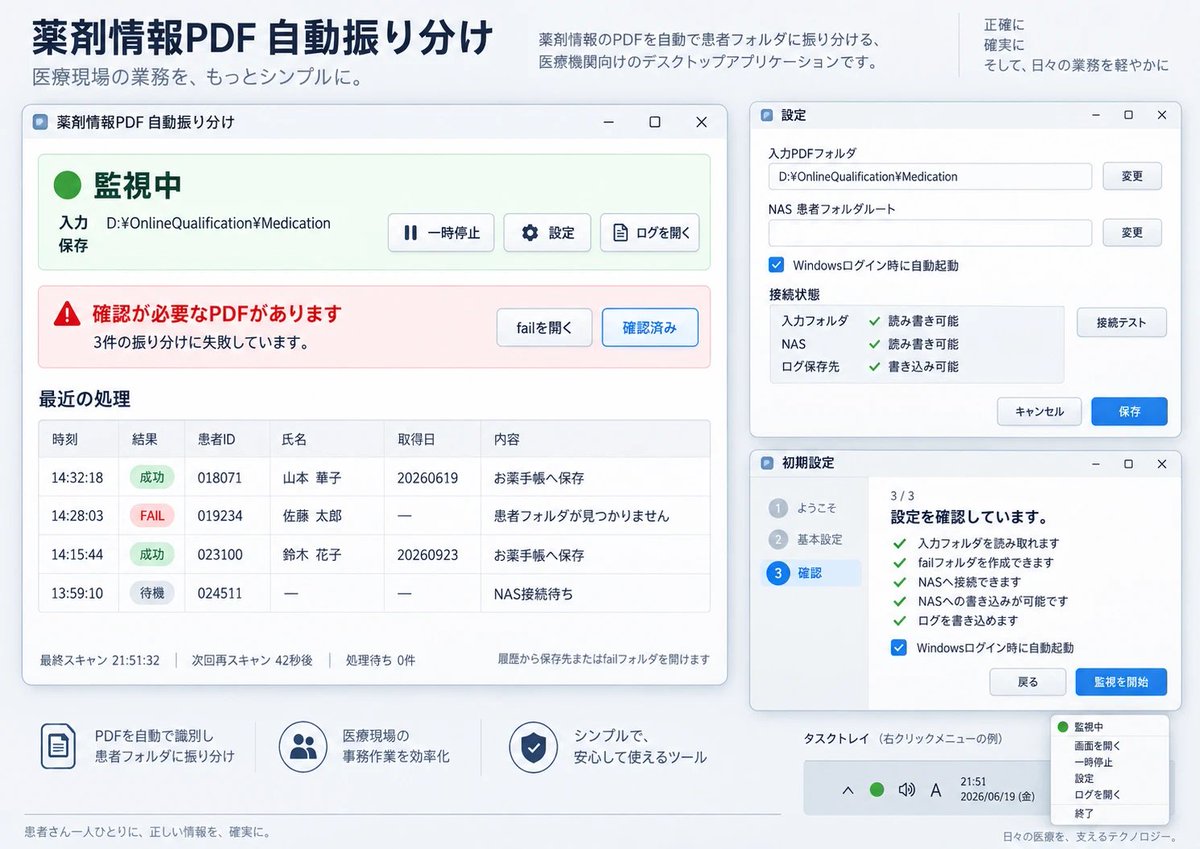Click 最終スキャン 21:51:32 status text
1200x849 pixels.
click(x=100, y=660)
